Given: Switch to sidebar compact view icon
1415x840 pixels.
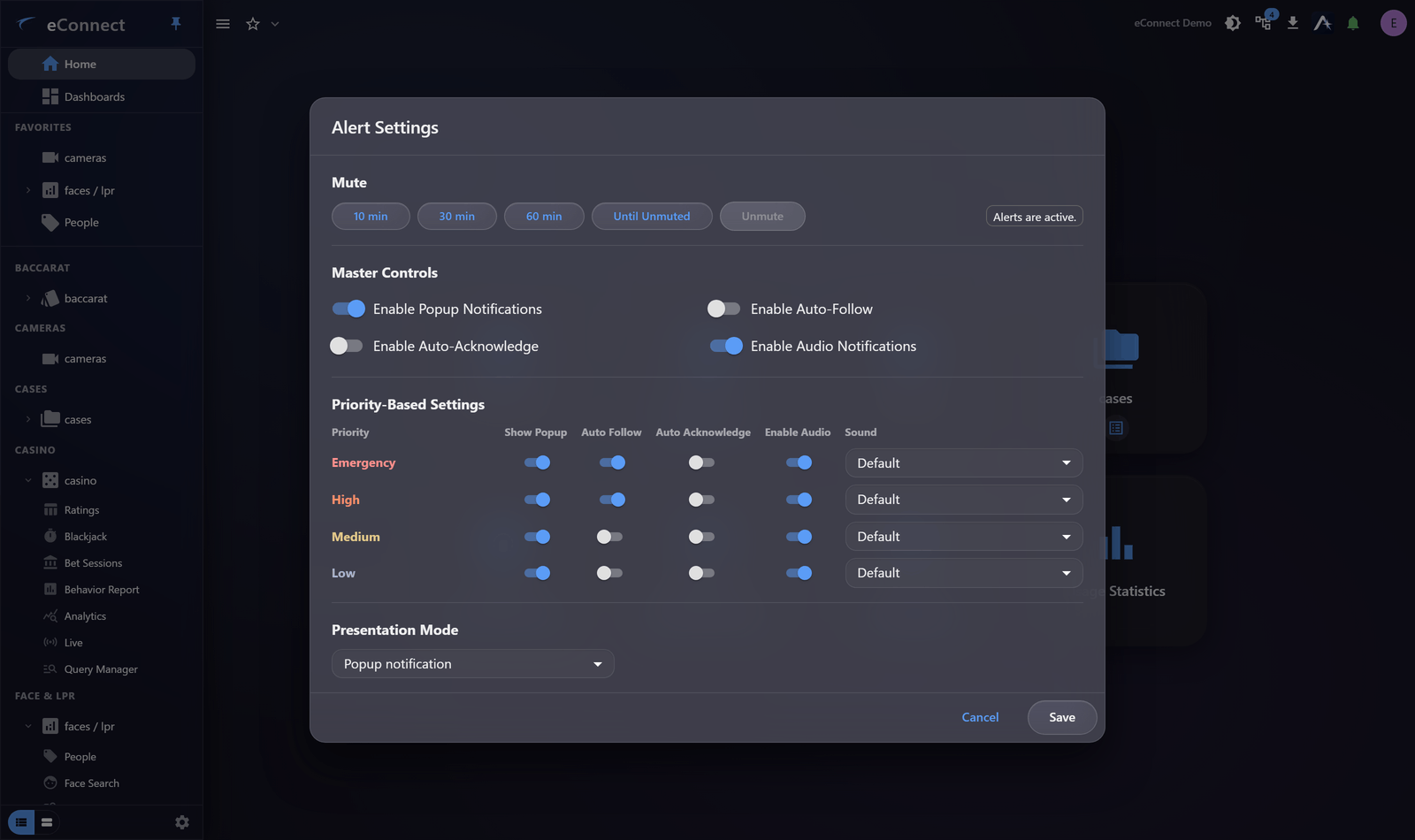Looking at the screenshot, I should [47, 822].
